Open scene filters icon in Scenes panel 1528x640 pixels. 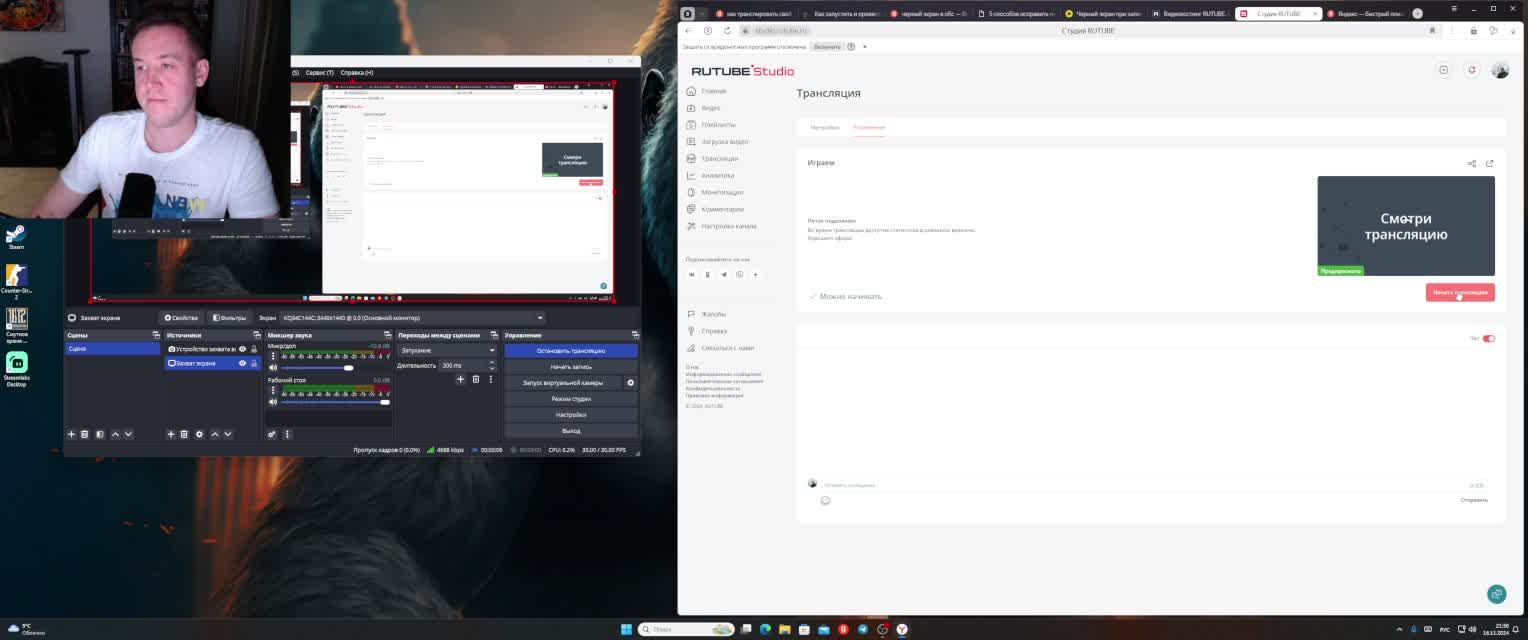(x=99, y=434)
